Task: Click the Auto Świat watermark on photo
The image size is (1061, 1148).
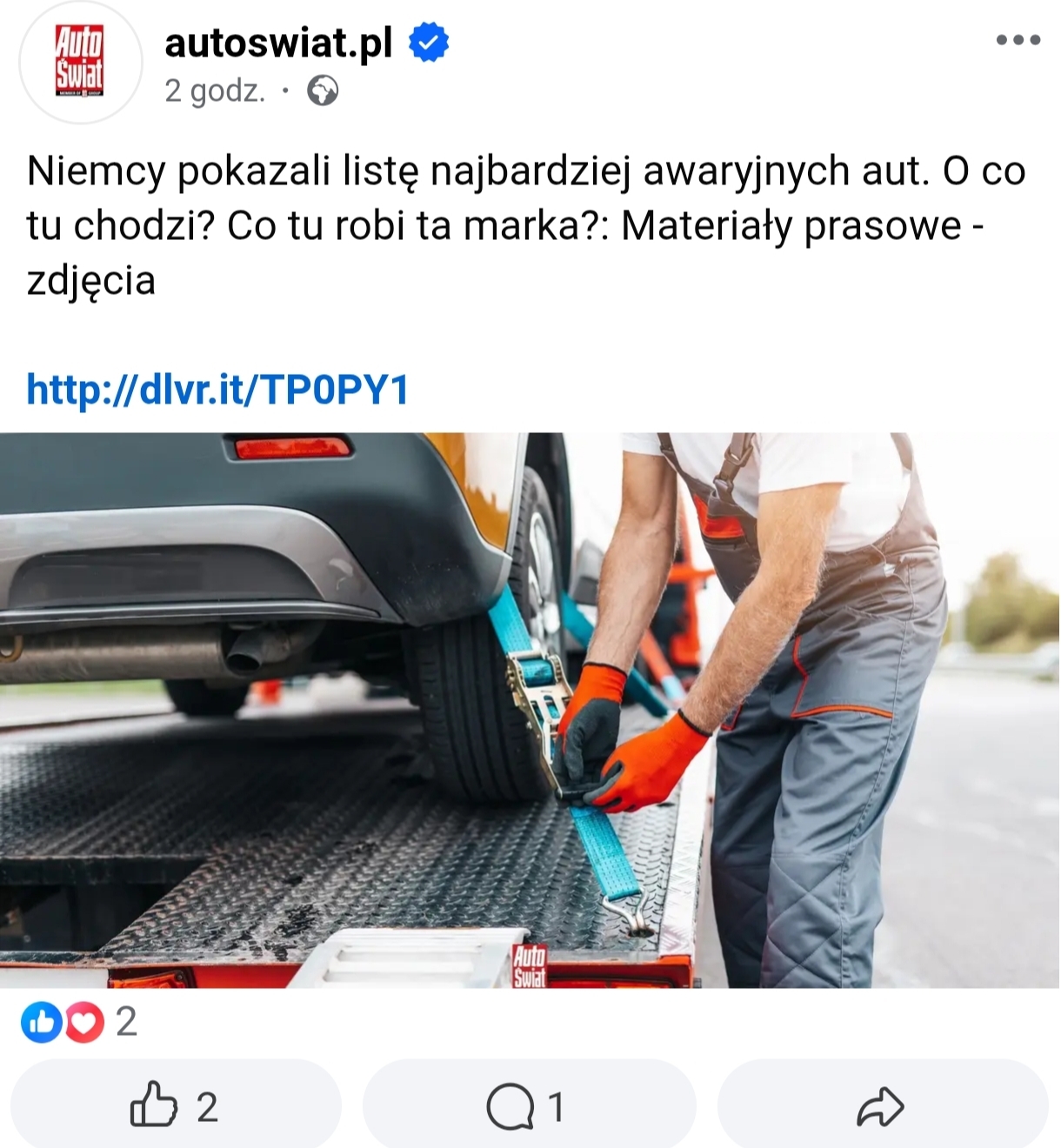Action: point(529,965)
